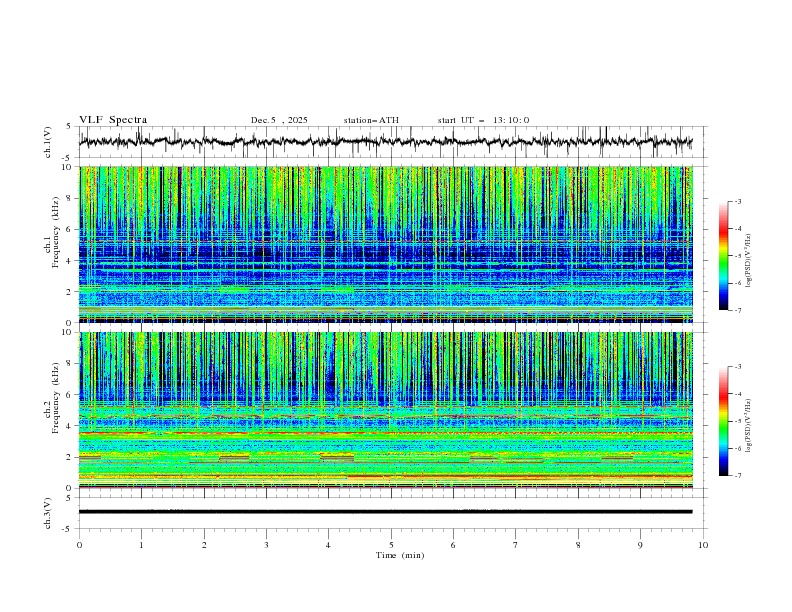Click the "-5" tick on the ch.1 colorbar

[x=738, y=256]
